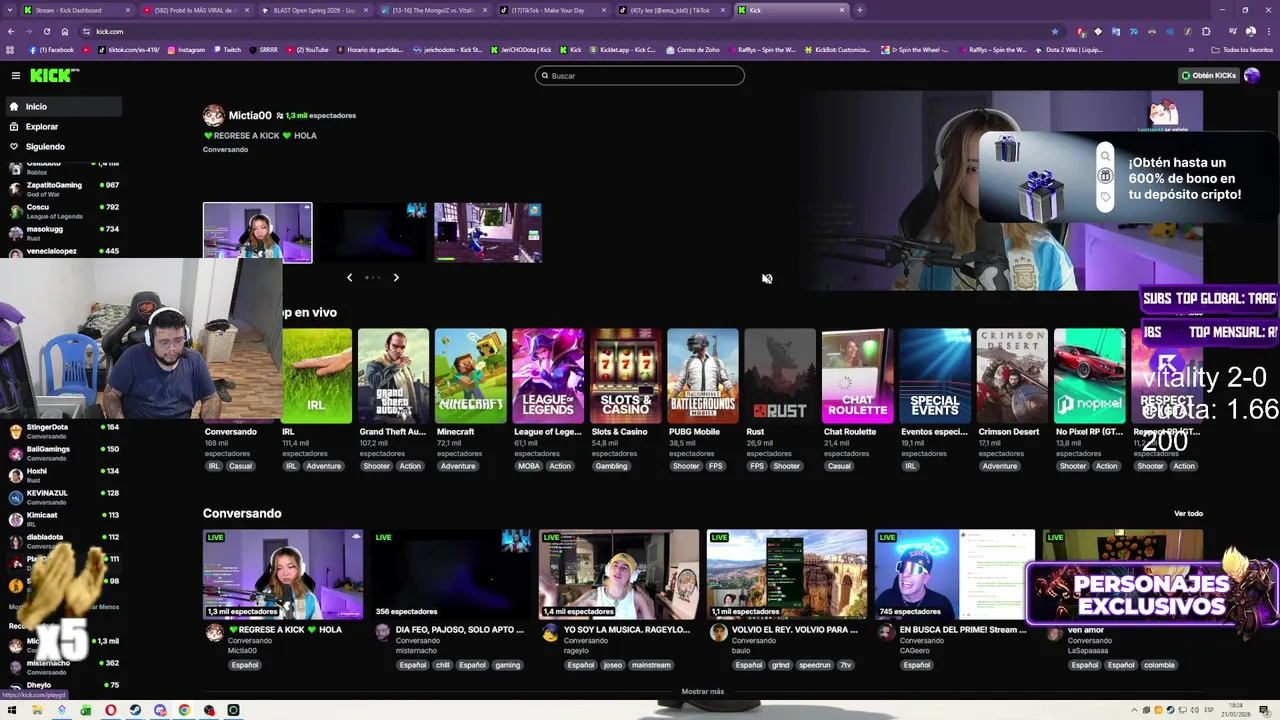Open the Twitch bookmark
The image size is (1280, 720).
tap(227, 49)
